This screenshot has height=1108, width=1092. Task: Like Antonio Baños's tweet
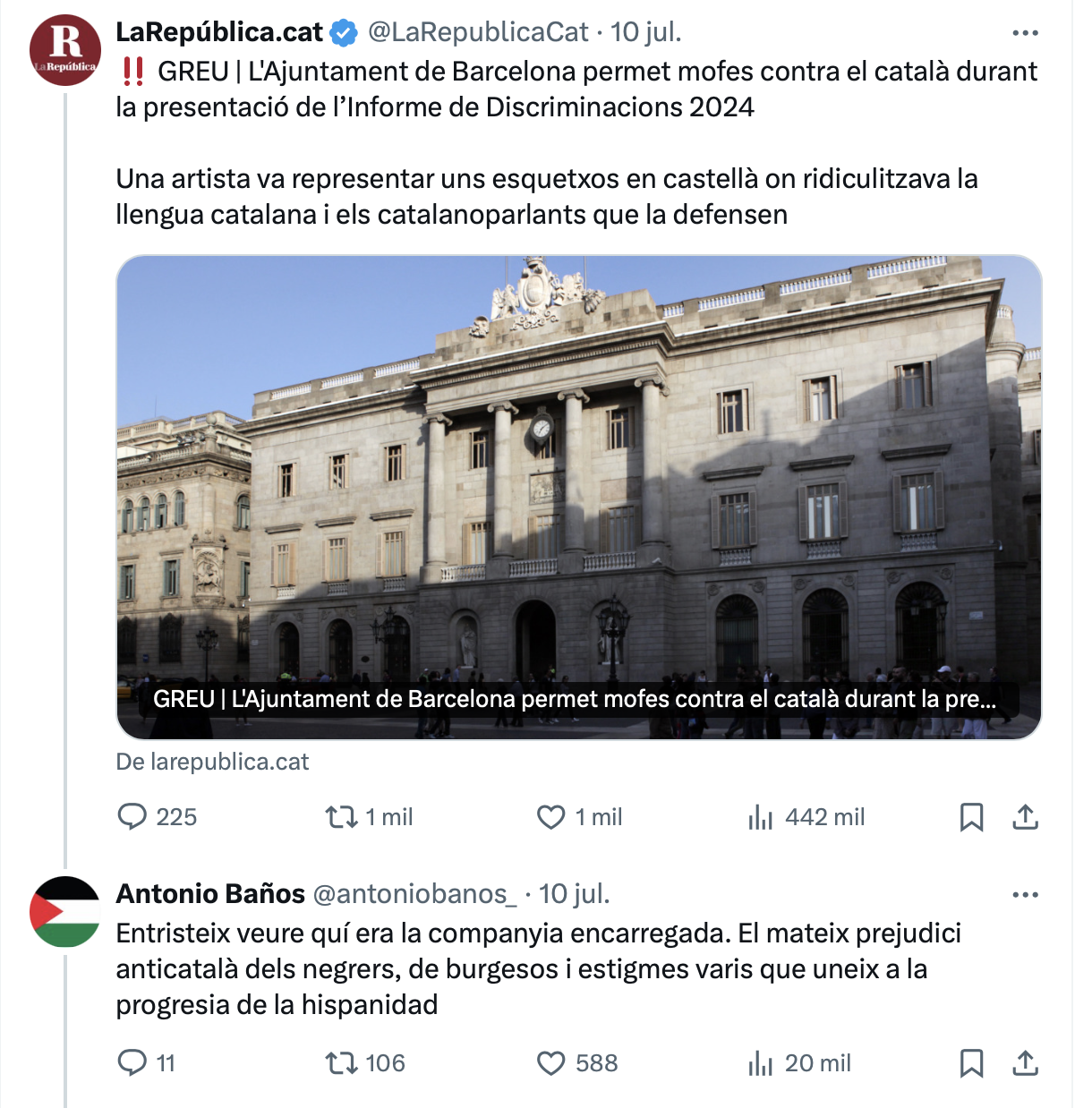(577, 1063)
